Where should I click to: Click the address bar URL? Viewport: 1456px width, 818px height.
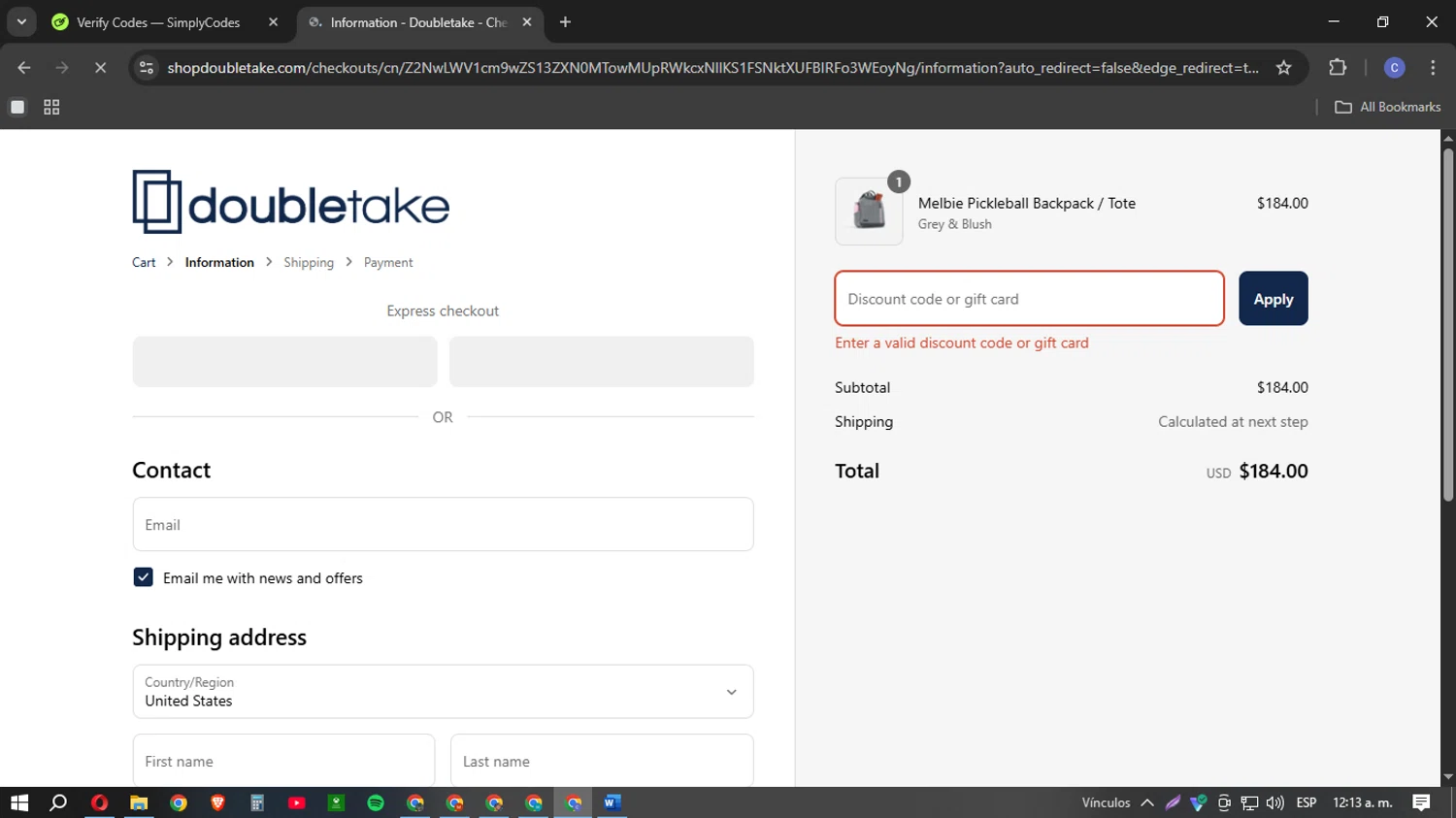pos(712,68)
